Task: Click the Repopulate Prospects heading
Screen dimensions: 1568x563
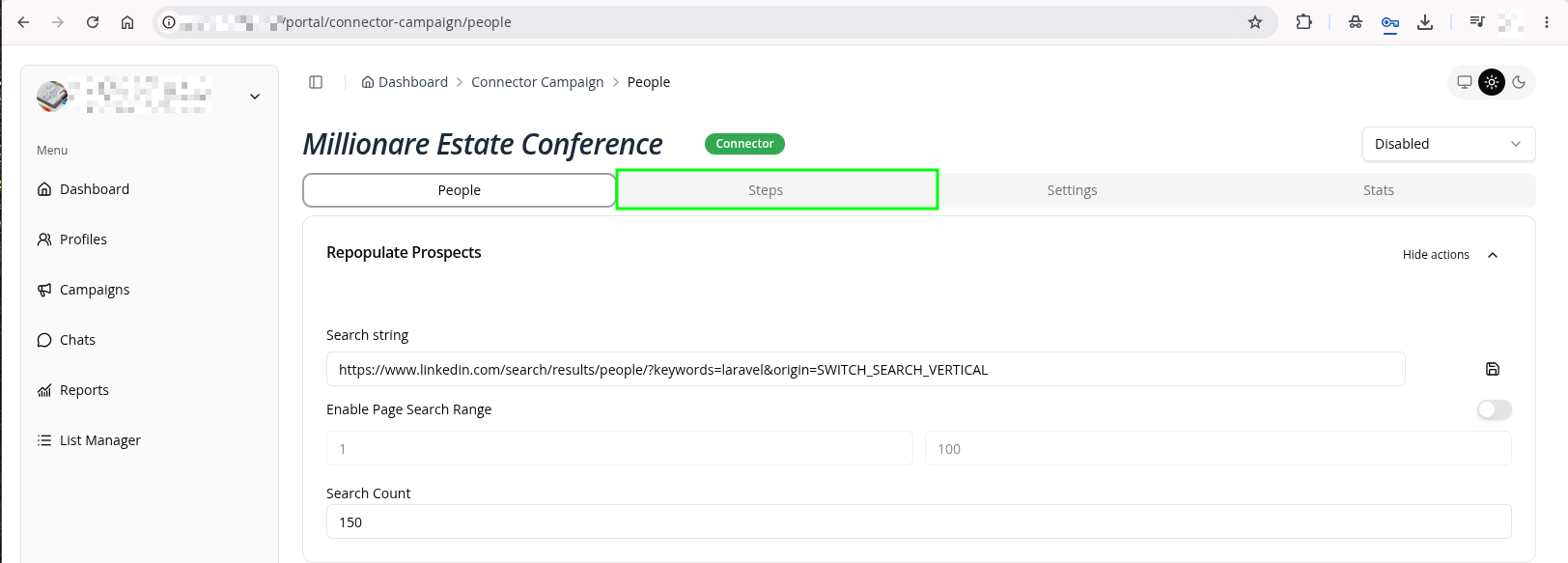Action: tap(404, 252)
